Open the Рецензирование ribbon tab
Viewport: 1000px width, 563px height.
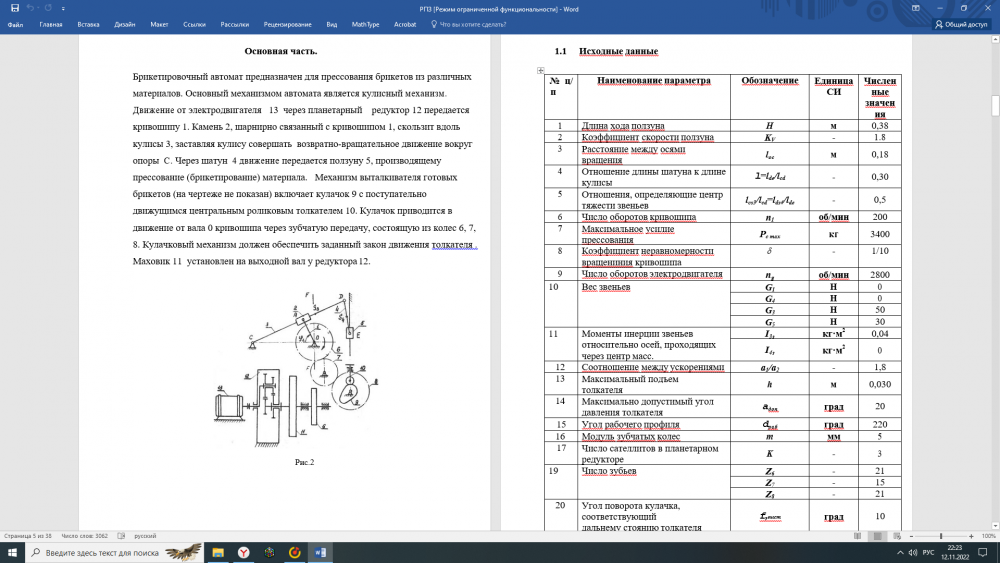pyautogui.click(x=287, y=24)
